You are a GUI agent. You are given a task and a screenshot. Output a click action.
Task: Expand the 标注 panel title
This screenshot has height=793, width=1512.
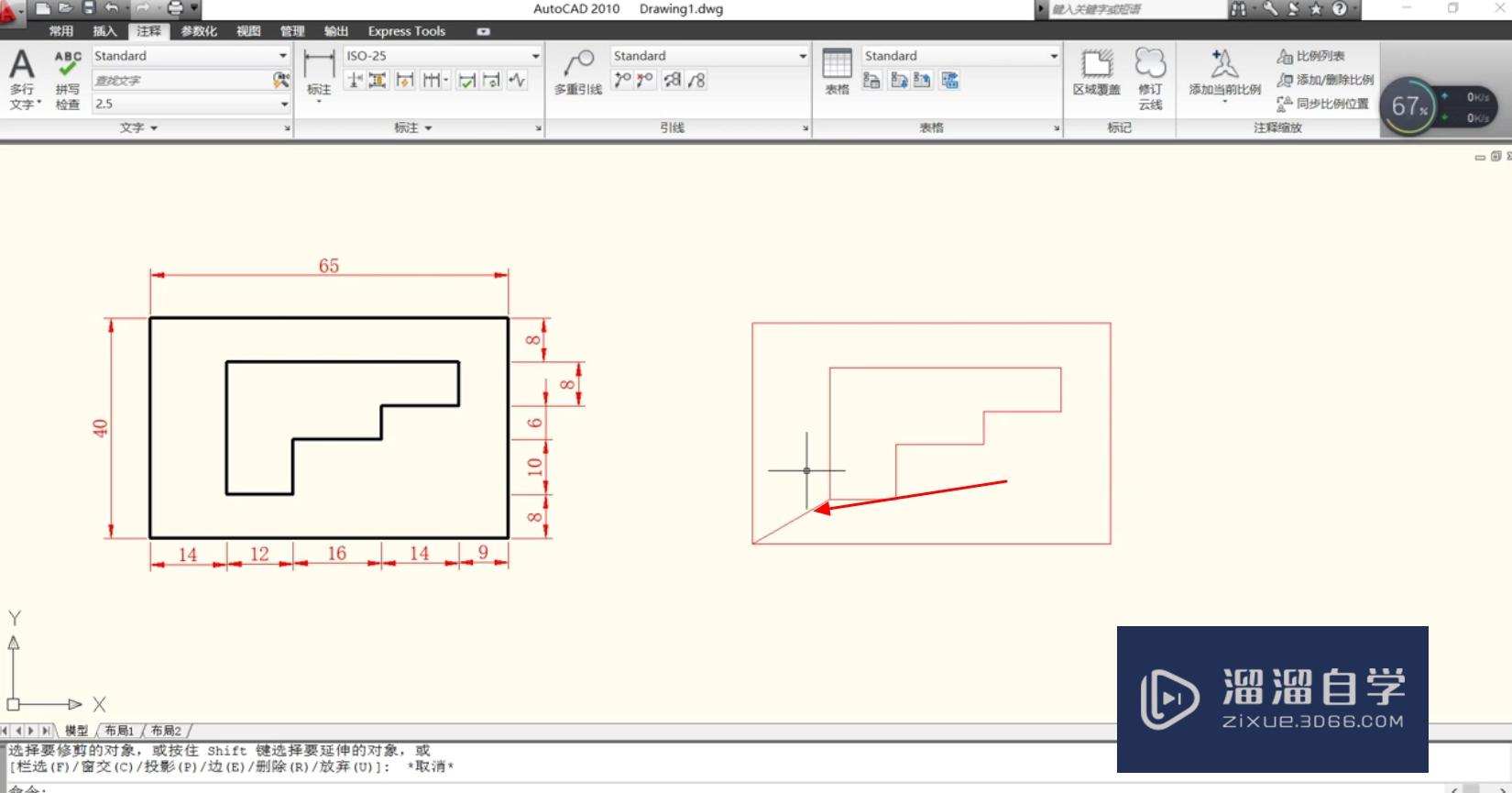point(413,127)
